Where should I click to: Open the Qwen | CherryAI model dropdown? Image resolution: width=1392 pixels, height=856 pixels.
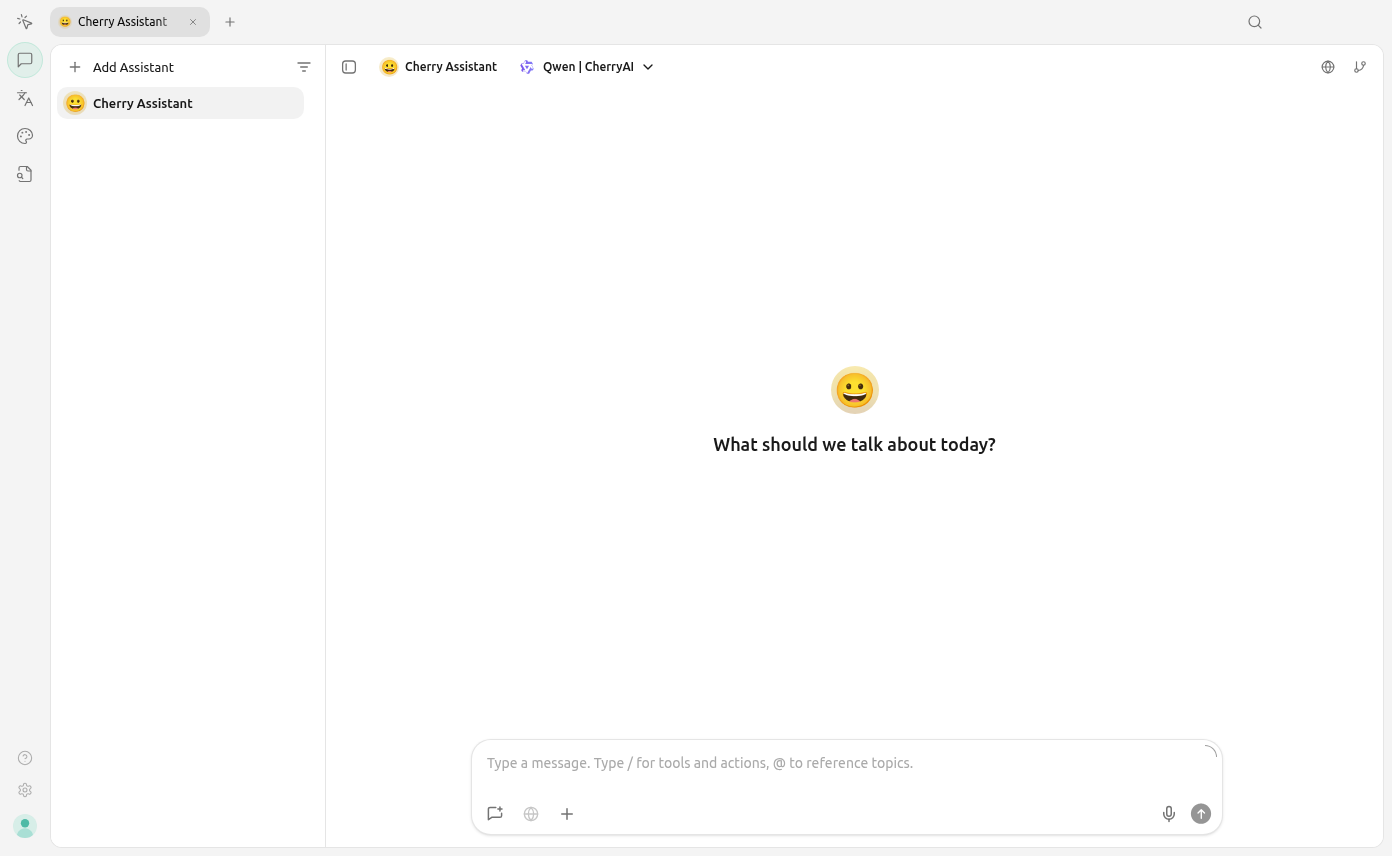[586, 67]
